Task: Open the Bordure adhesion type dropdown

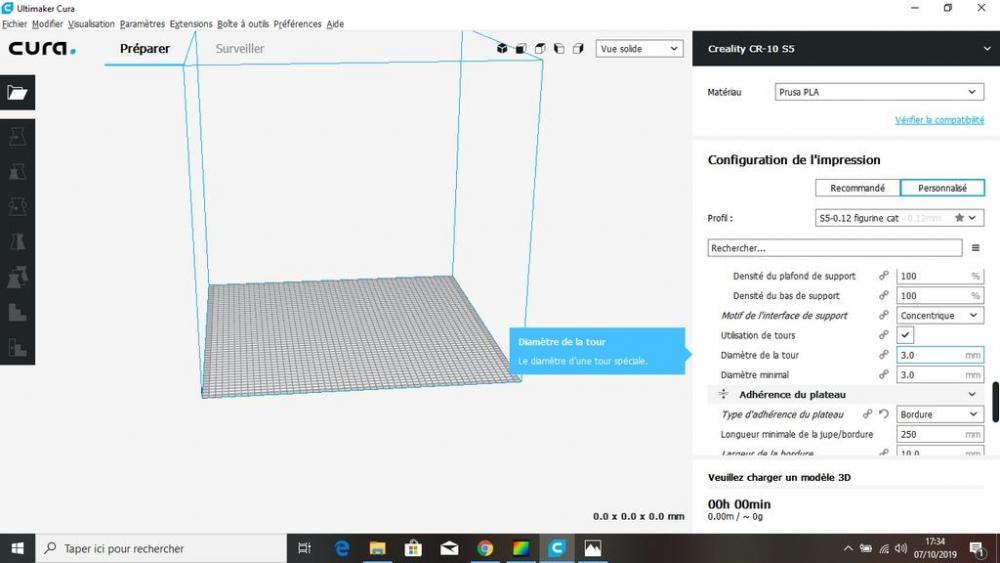Action: tap(939, 414)
